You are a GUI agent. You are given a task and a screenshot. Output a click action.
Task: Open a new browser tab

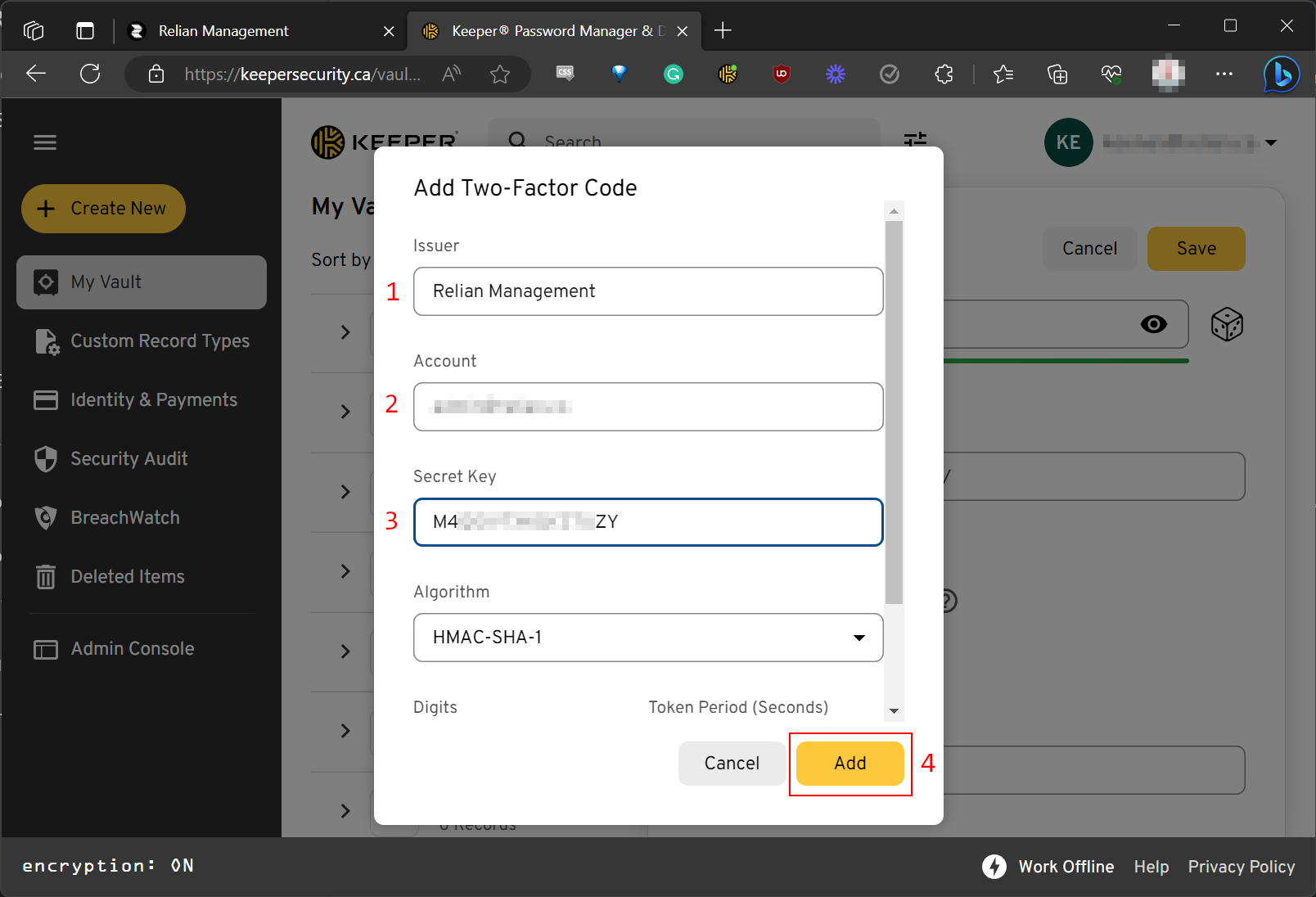click(x=723, y=31)
